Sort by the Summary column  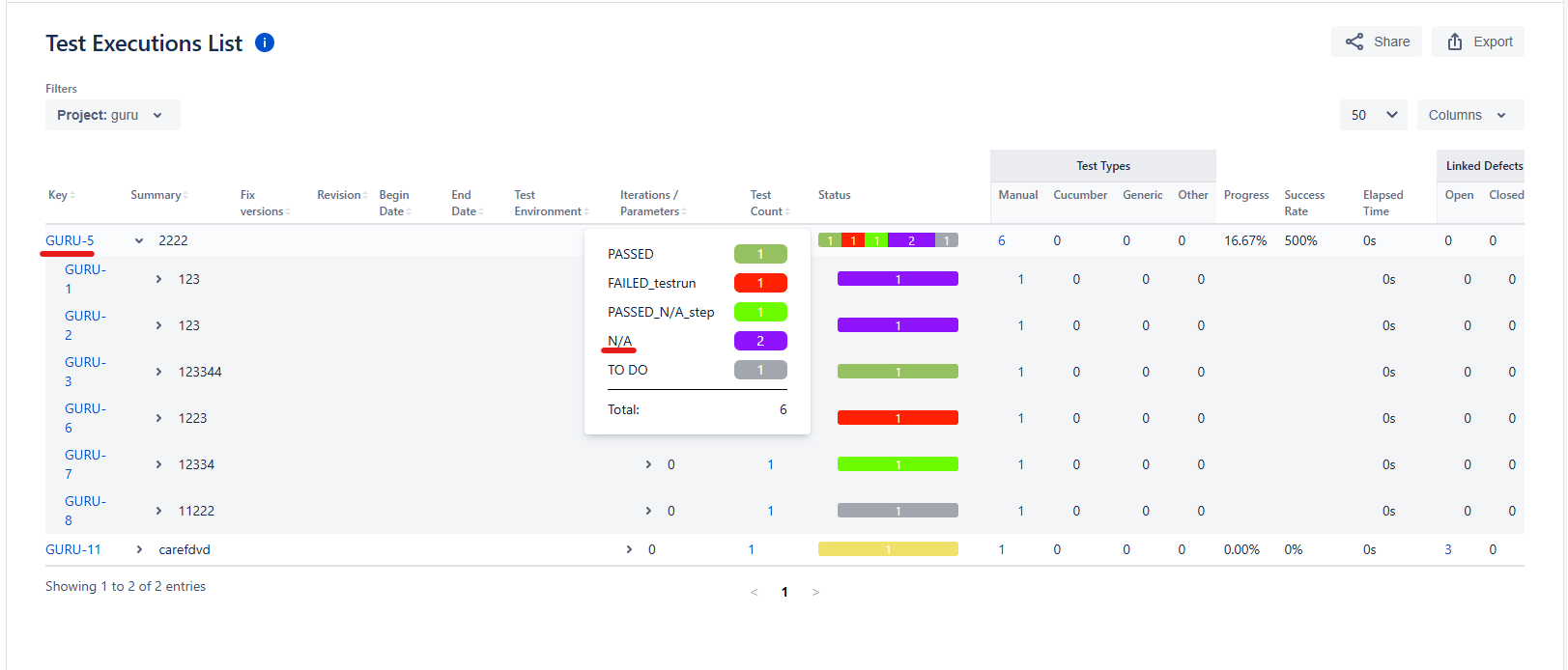point(158,195)
